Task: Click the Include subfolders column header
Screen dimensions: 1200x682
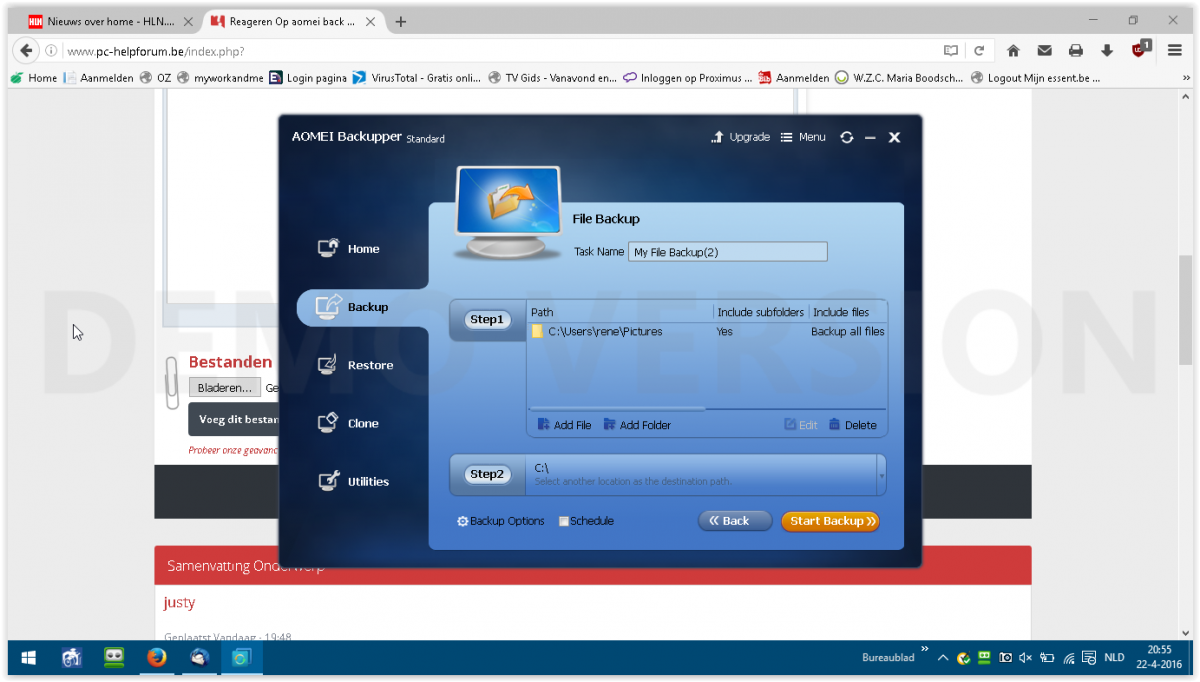Action: click(x=760, y=312)
